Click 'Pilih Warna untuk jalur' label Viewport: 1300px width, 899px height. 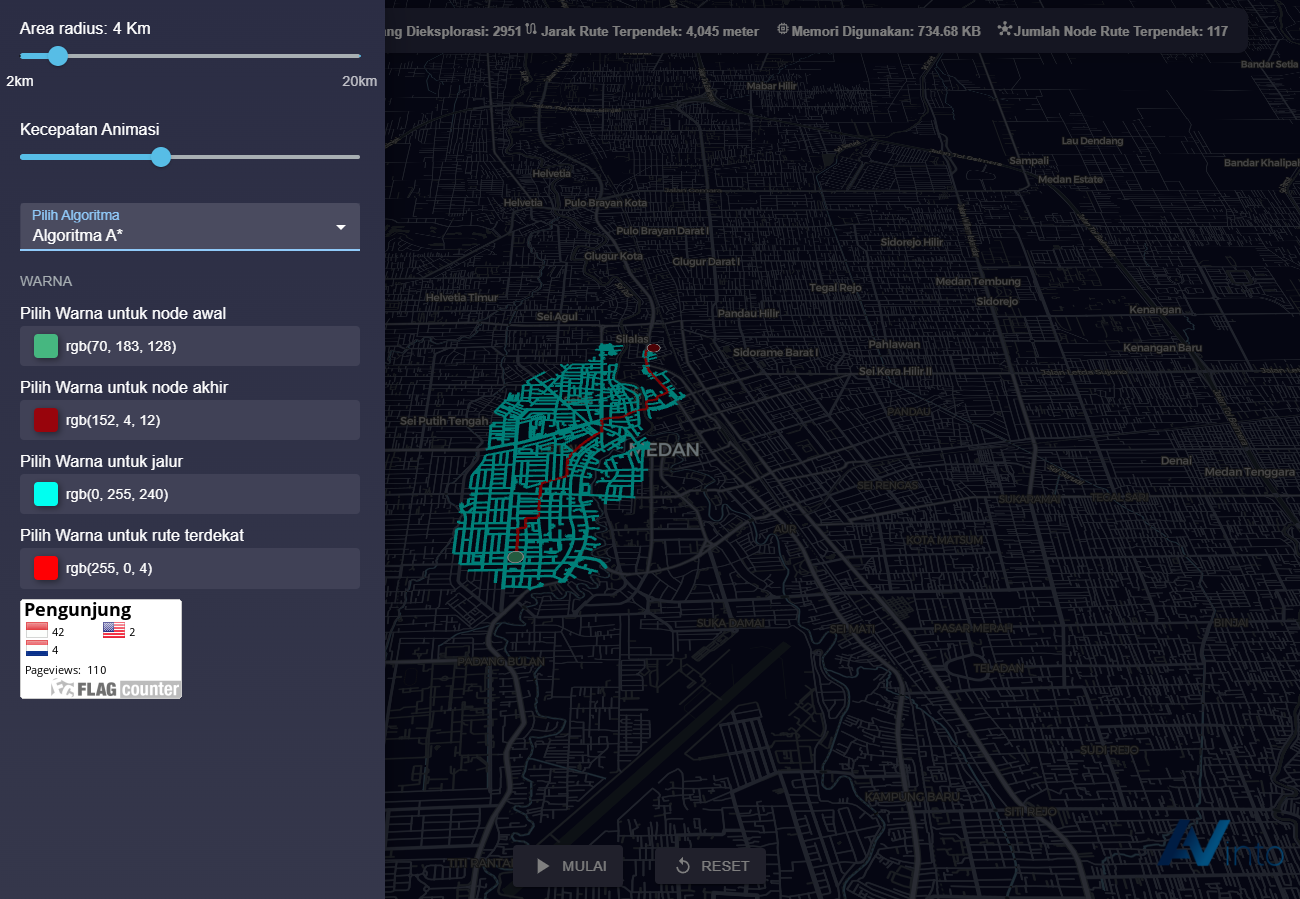click(x=101, y=461)
